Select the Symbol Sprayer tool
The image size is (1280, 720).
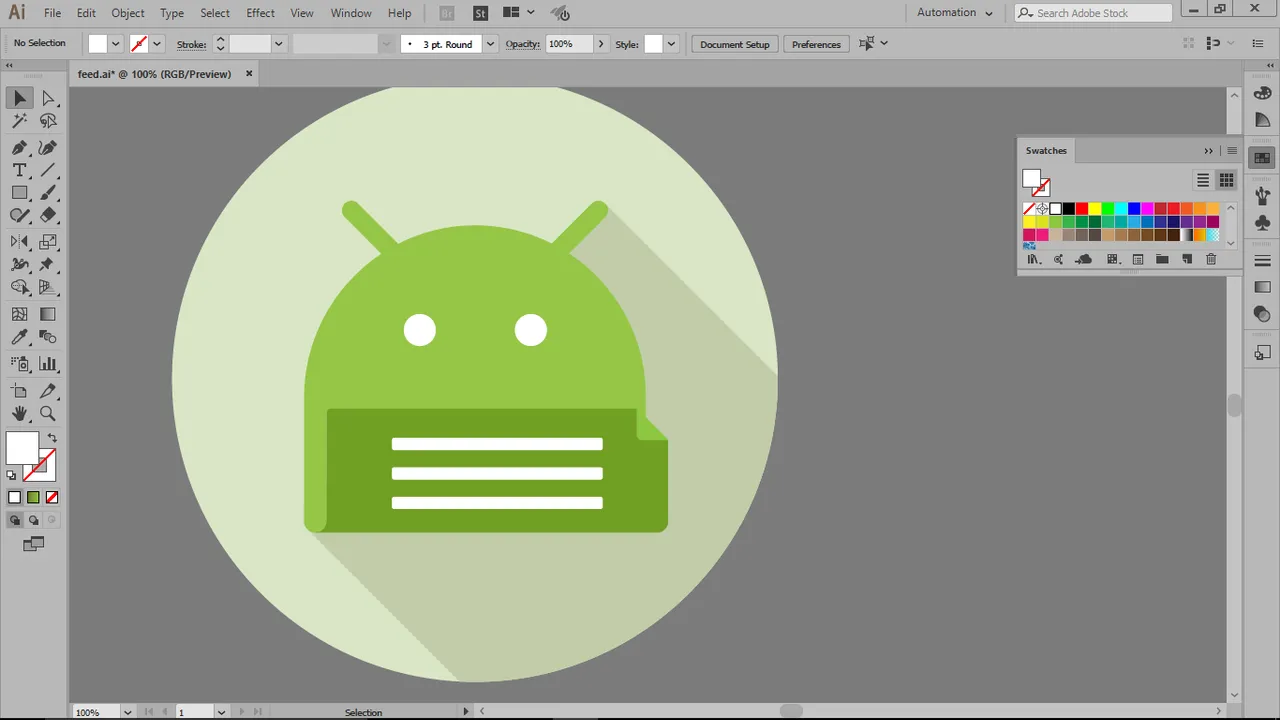click(20, 364)
